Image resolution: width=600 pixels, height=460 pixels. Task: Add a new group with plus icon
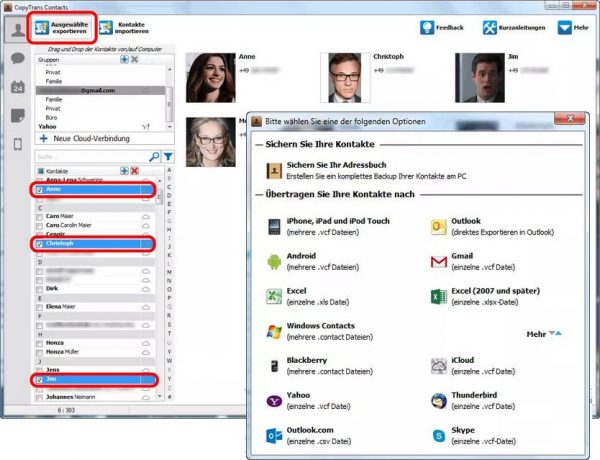point(124,59)
